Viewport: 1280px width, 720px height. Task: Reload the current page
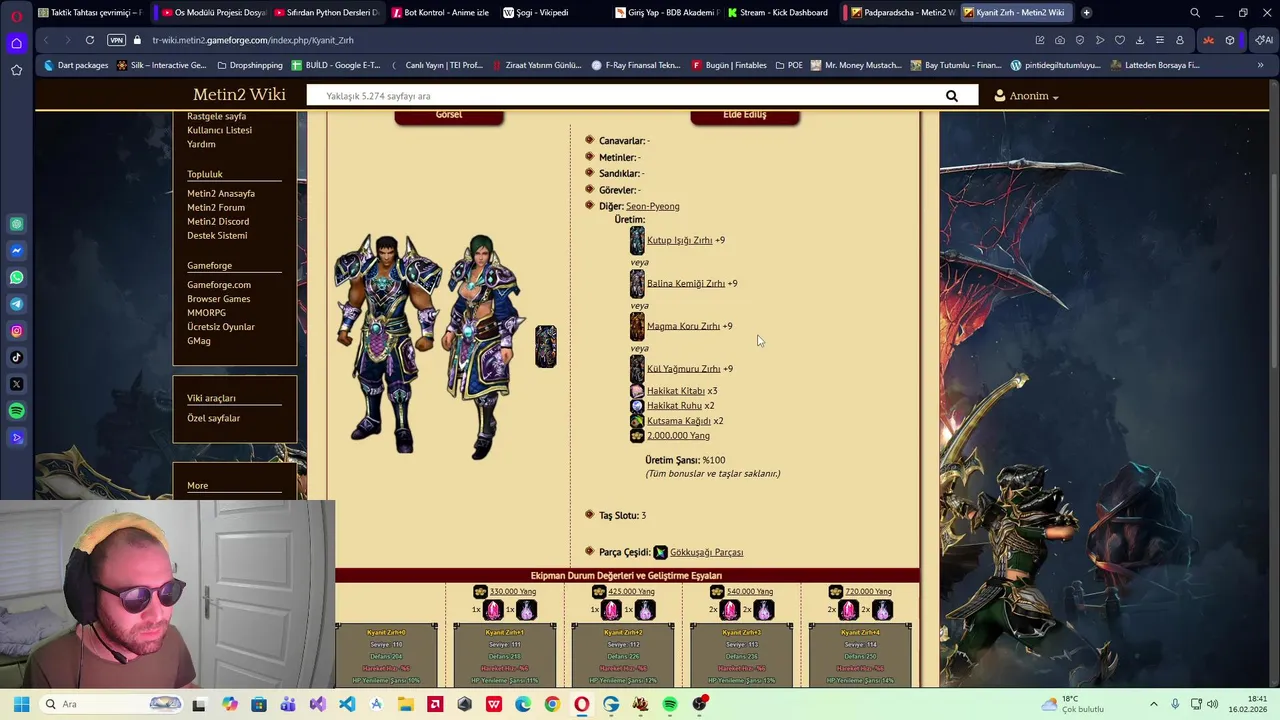point(90,40)
